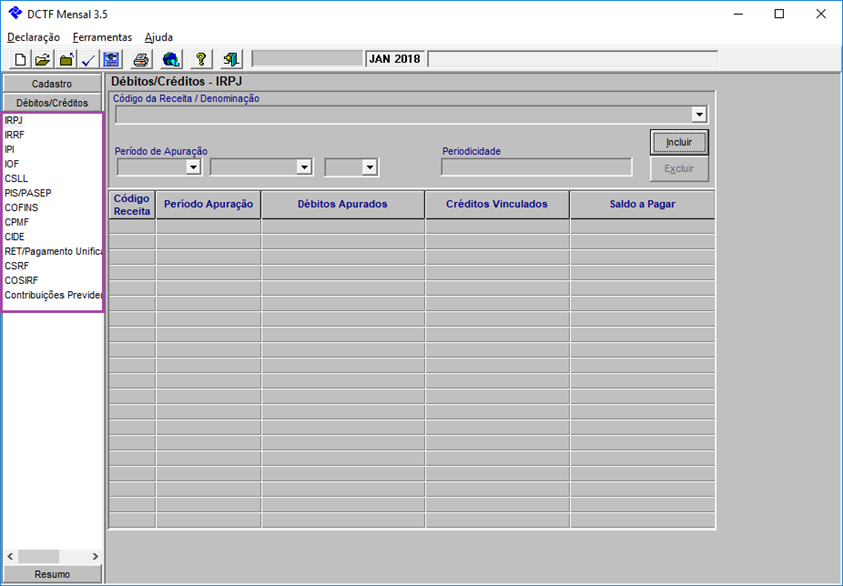This screenshot has width=843, height=586.
Task: Select IRRF in the tax list
Action: 15,135
